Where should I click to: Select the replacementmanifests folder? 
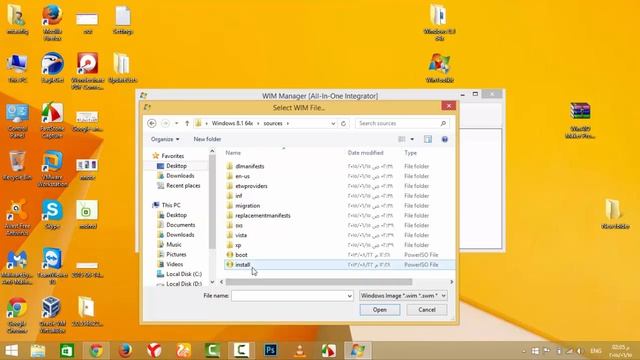[262, 215]
